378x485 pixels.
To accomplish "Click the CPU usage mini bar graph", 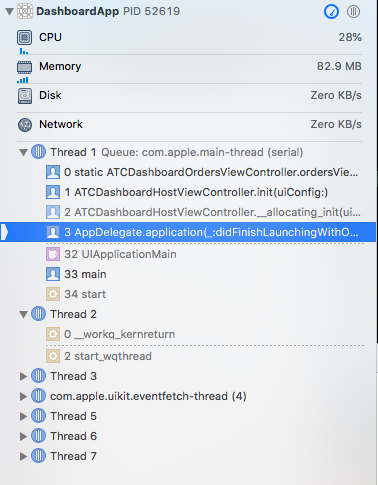I will pyautogui.click(x=23, y=51).
